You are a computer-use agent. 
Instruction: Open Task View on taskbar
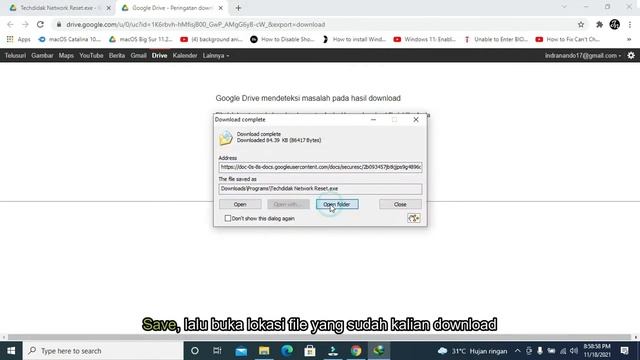(x=217, y=351)
